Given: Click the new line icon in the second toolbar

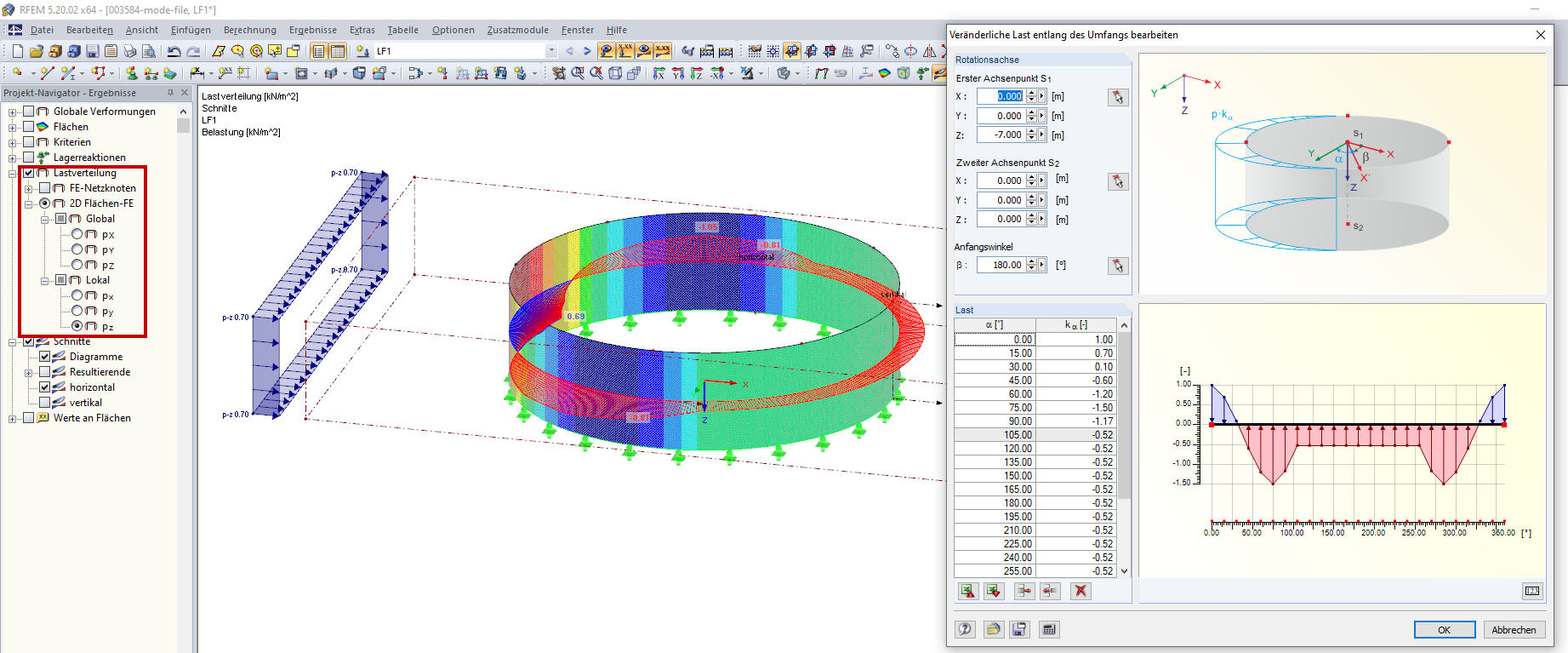Looking at the screenshot, I should pos(47,73).
